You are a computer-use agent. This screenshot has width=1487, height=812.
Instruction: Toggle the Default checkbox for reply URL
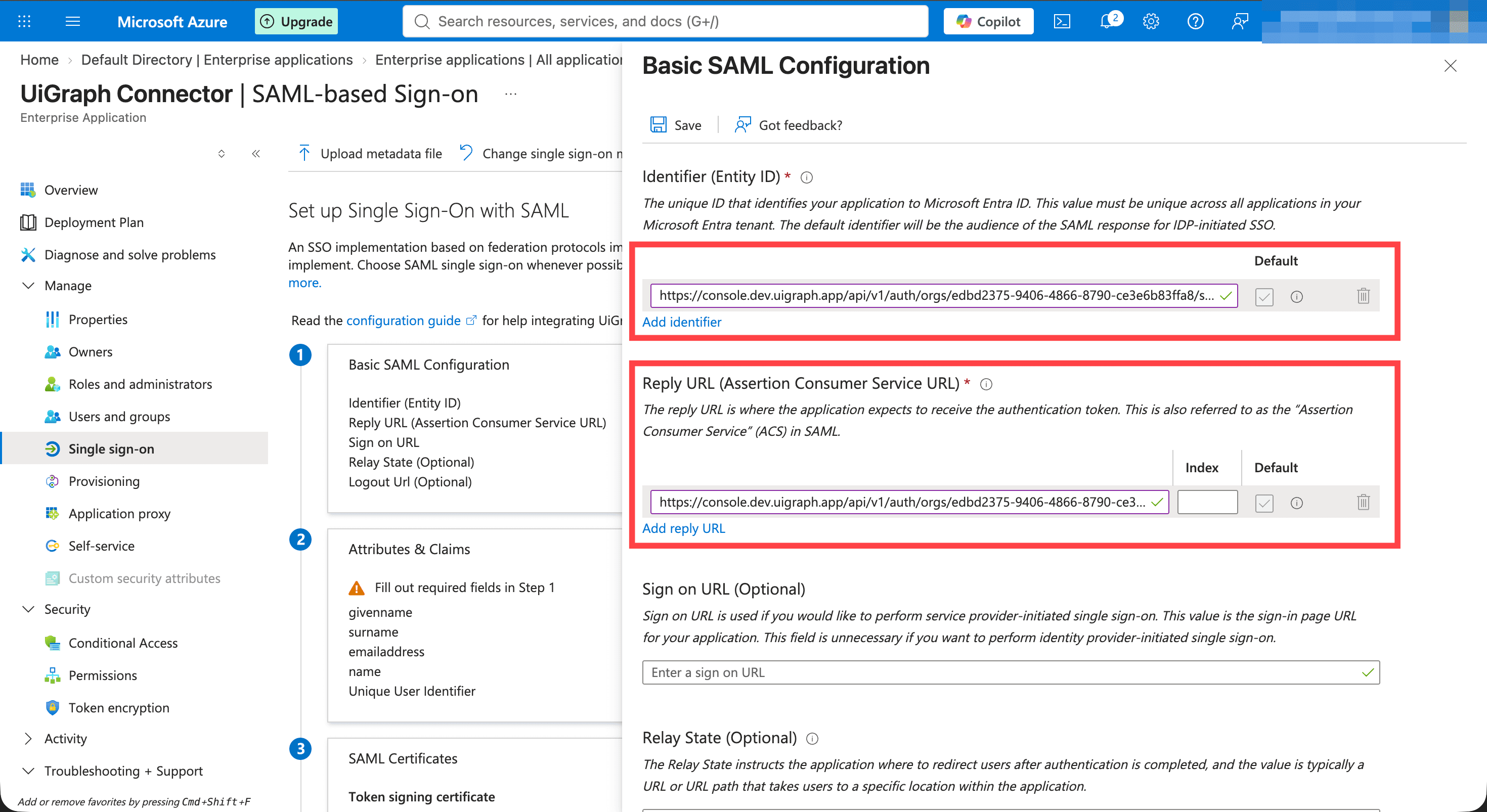pyautogui.click(x=1263, y=503)
